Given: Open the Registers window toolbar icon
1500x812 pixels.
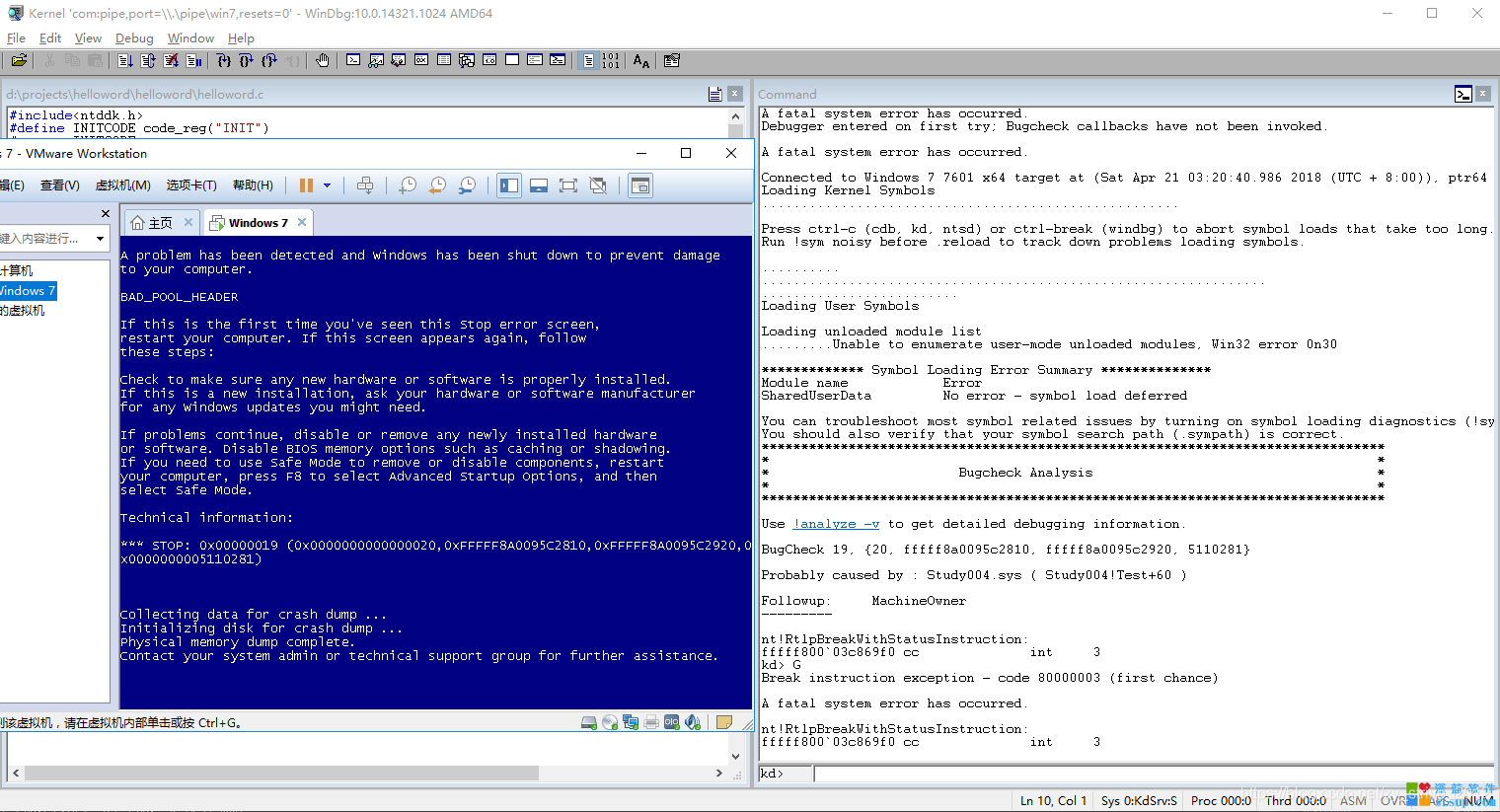Looking at the screenshot, I should [x=421, y=60].
